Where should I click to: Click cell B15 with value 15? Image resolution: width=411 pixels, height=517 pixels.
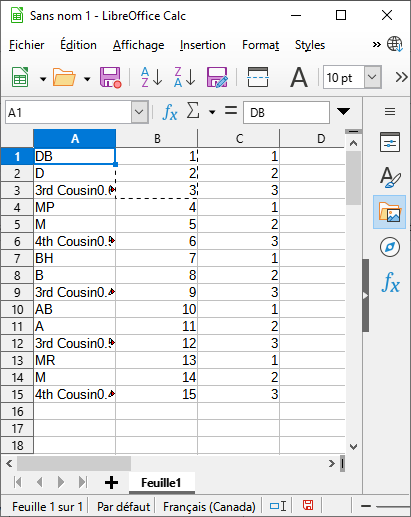point(157,394)
